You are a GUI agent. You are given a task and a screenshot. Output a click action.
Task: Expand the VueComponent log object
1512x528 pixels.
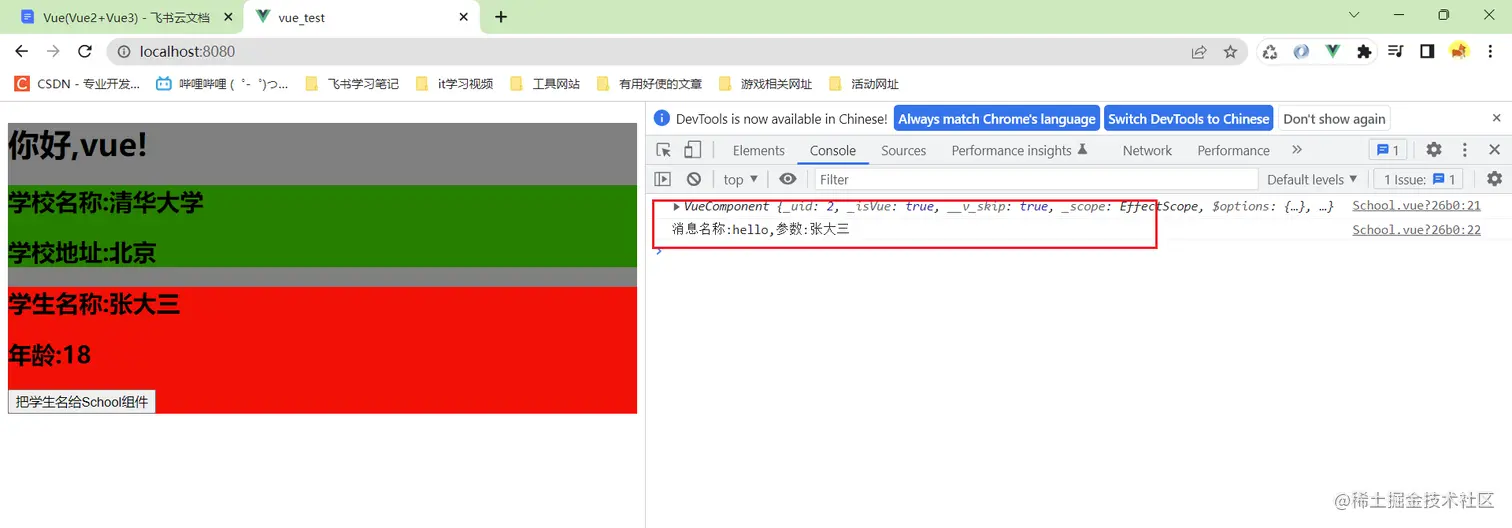pyautogui.click(x=677, y=207)
